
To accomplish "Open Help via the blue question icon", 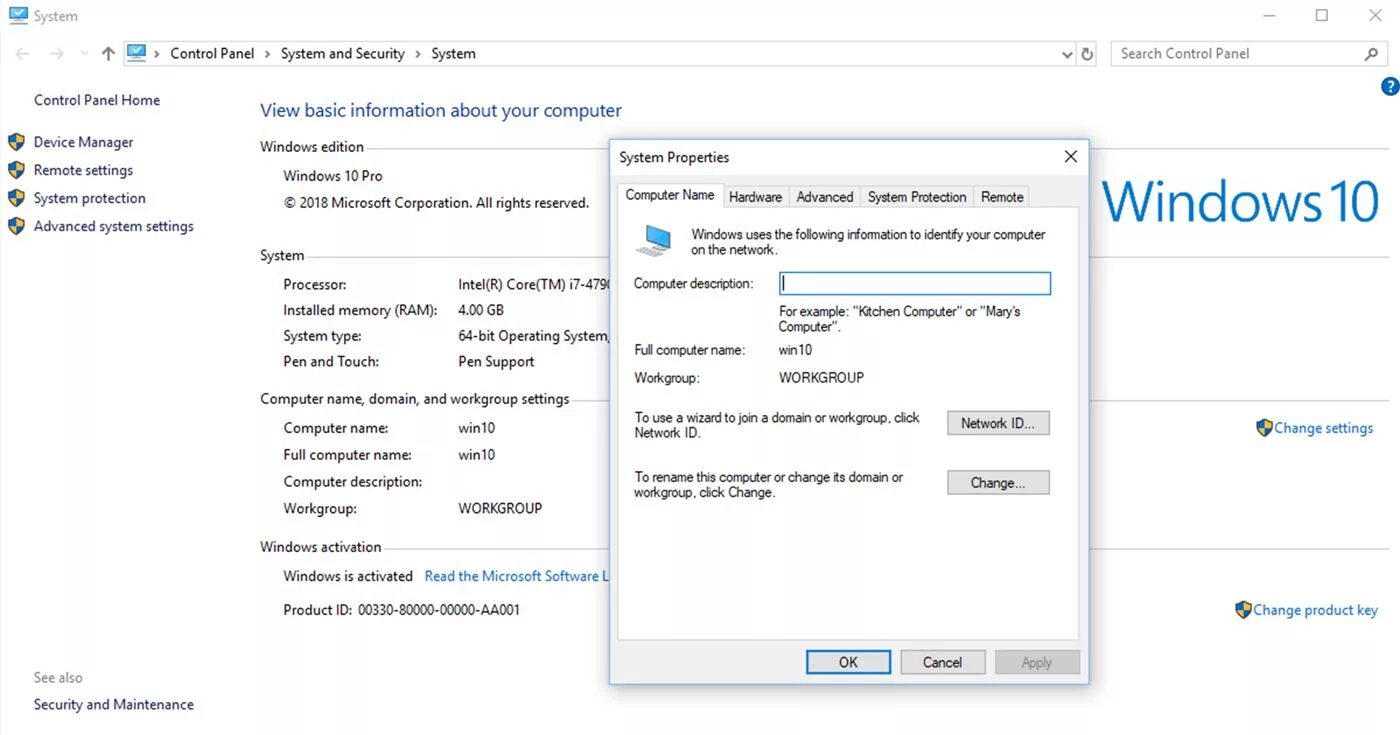I will tap(1390, 87).
